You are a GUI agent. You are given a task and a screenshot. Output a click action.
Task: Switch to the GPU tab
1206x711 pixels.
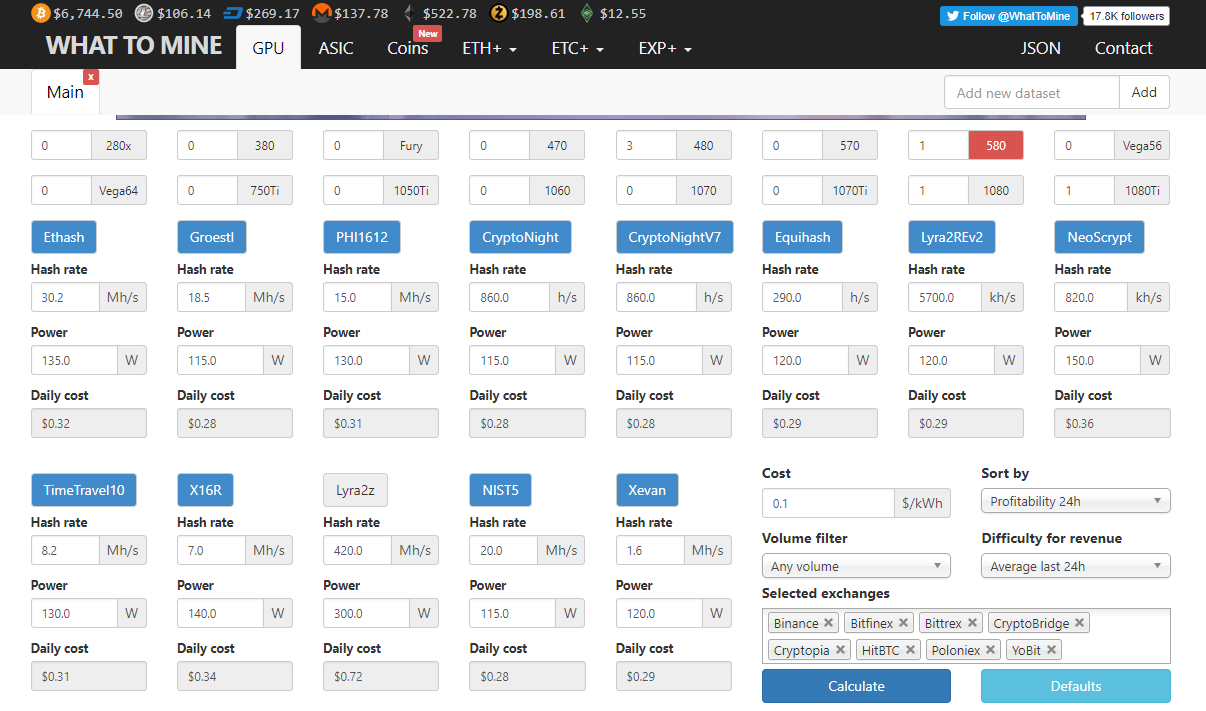pyautogui.click(x=268, y=48)
